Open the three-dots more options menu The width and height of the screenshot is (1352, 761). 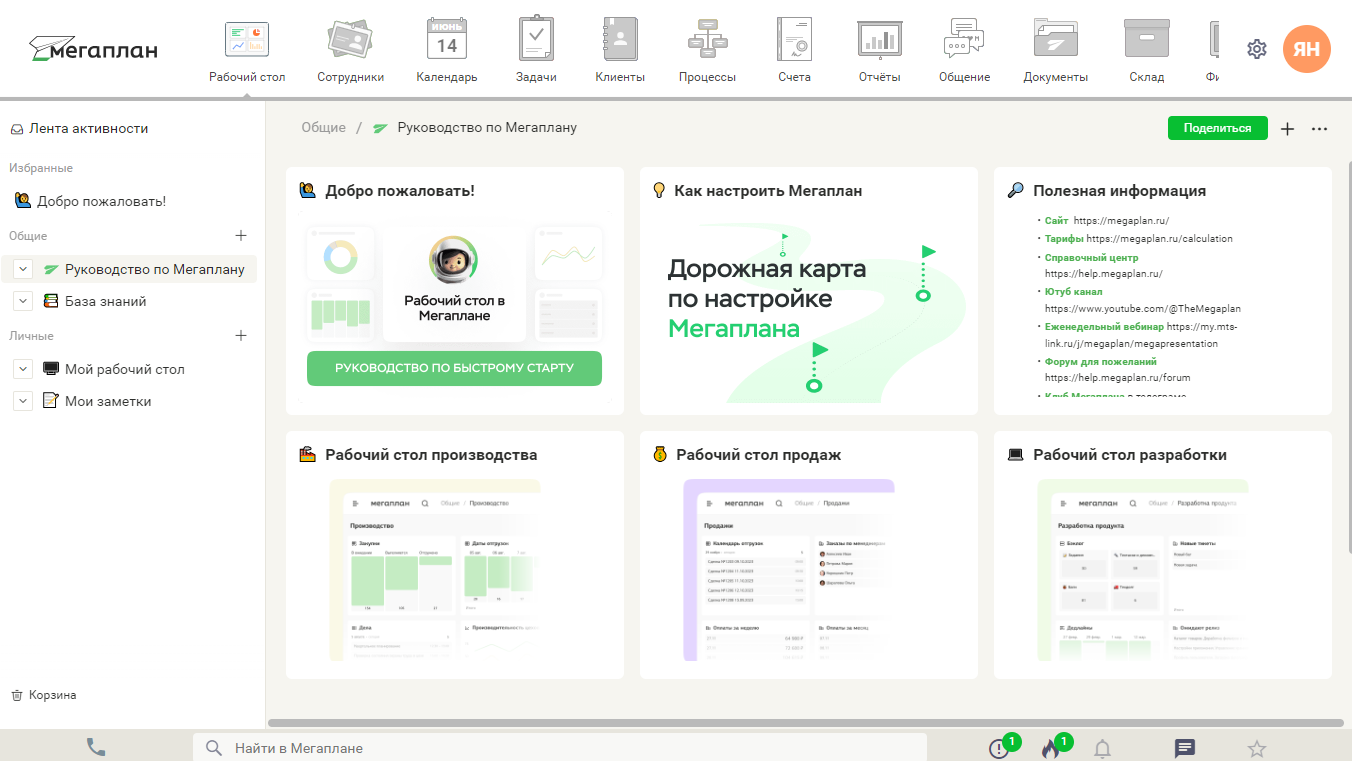coord(1320,128)
